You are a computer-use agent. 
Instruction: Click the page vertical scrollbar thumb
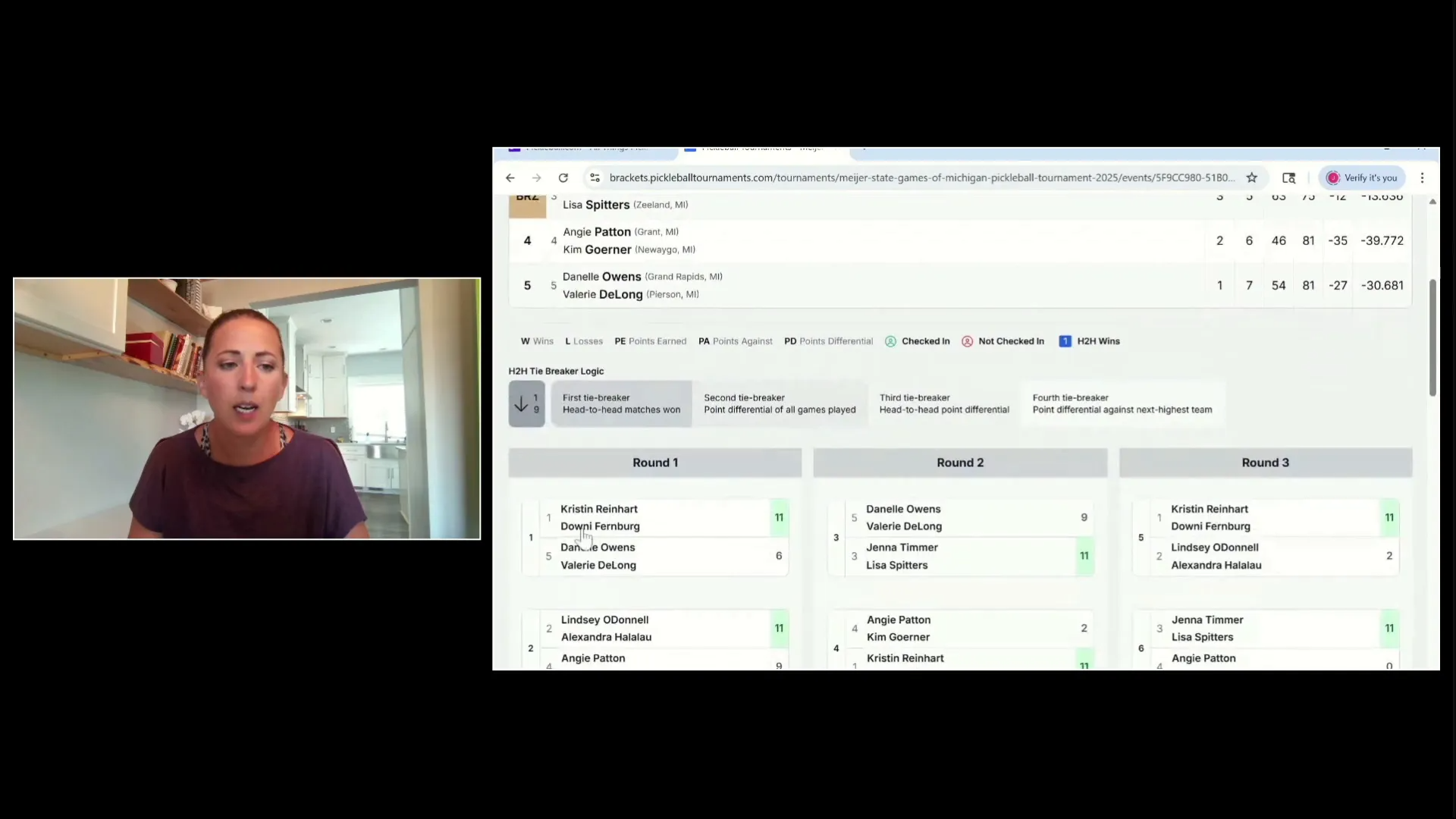coord(1432,337)
